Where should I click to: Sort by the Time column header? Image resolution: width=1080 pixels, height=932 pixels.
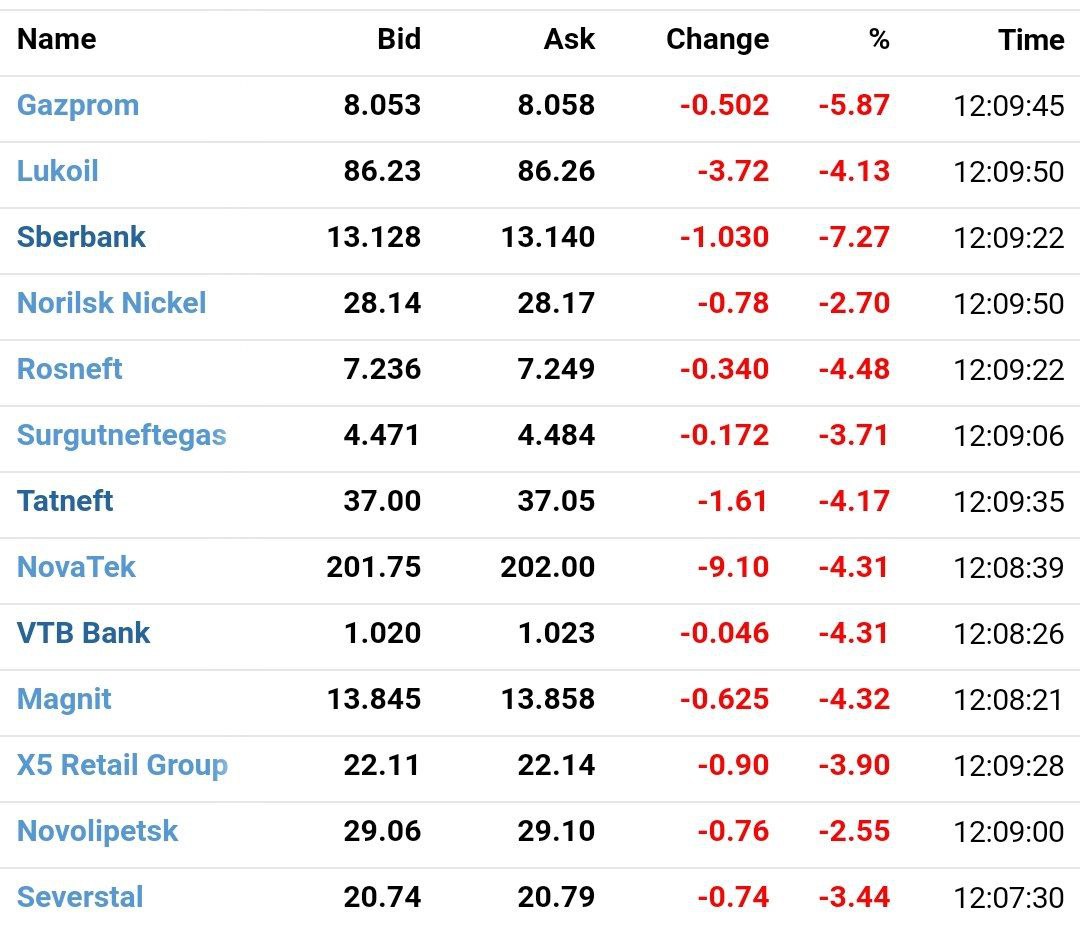point(1030,40)
